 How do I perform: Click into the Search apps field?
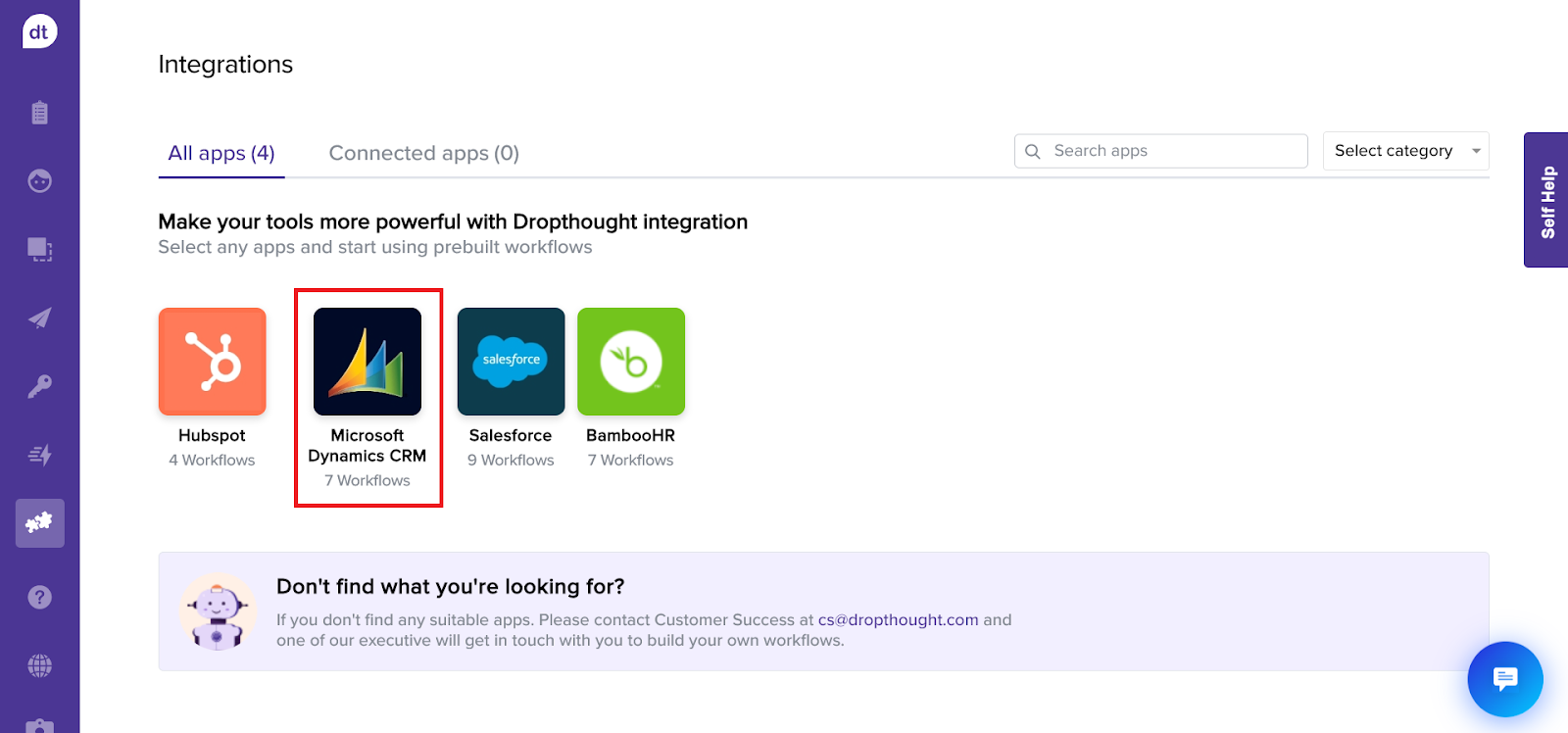tap(1171, 151)
